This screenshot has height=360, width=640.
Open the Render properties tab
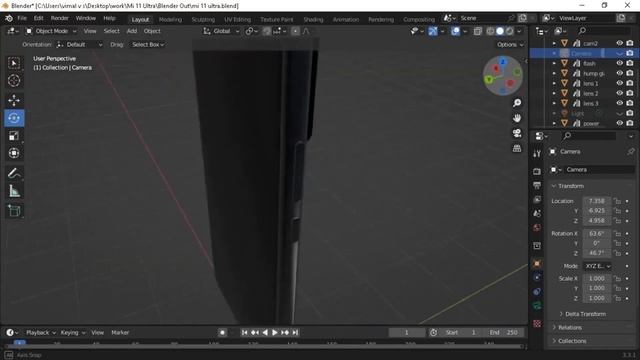click(x=537, y=171)
